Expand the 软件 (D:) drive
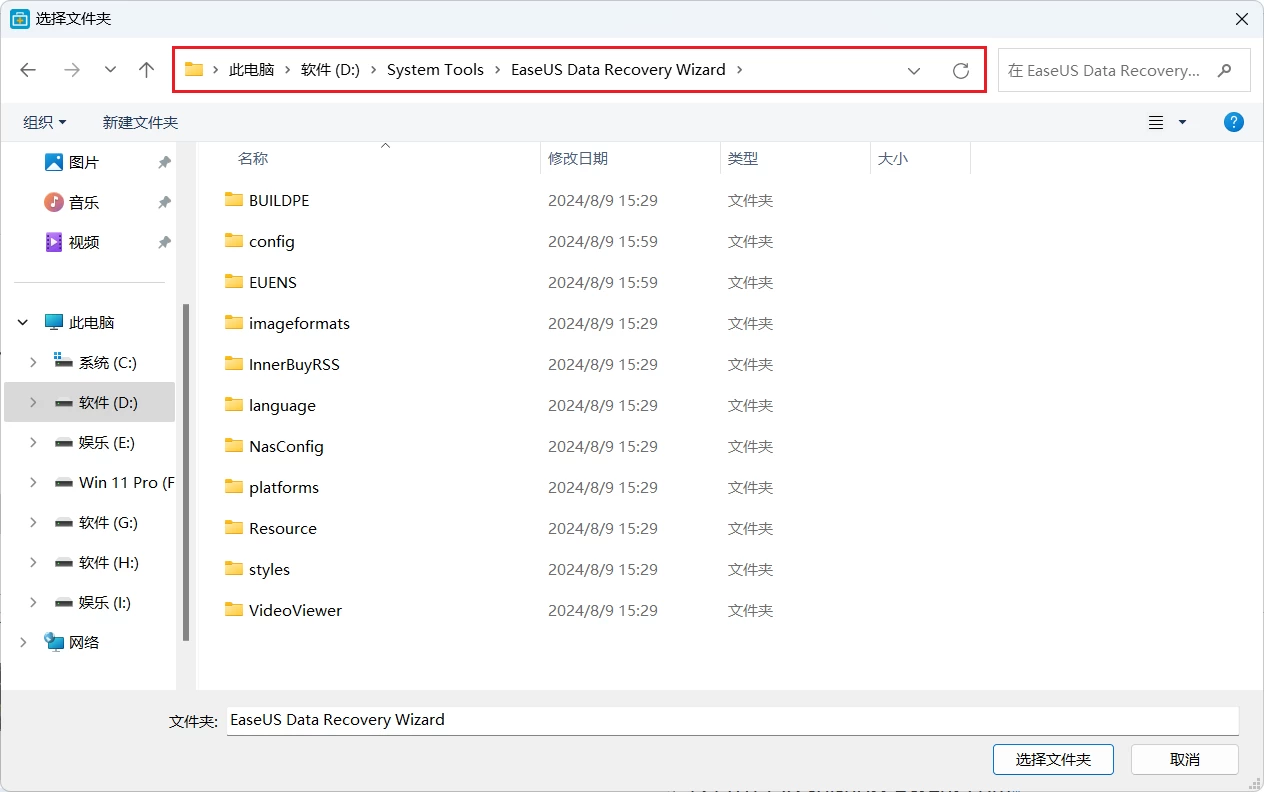 [33, 402]
